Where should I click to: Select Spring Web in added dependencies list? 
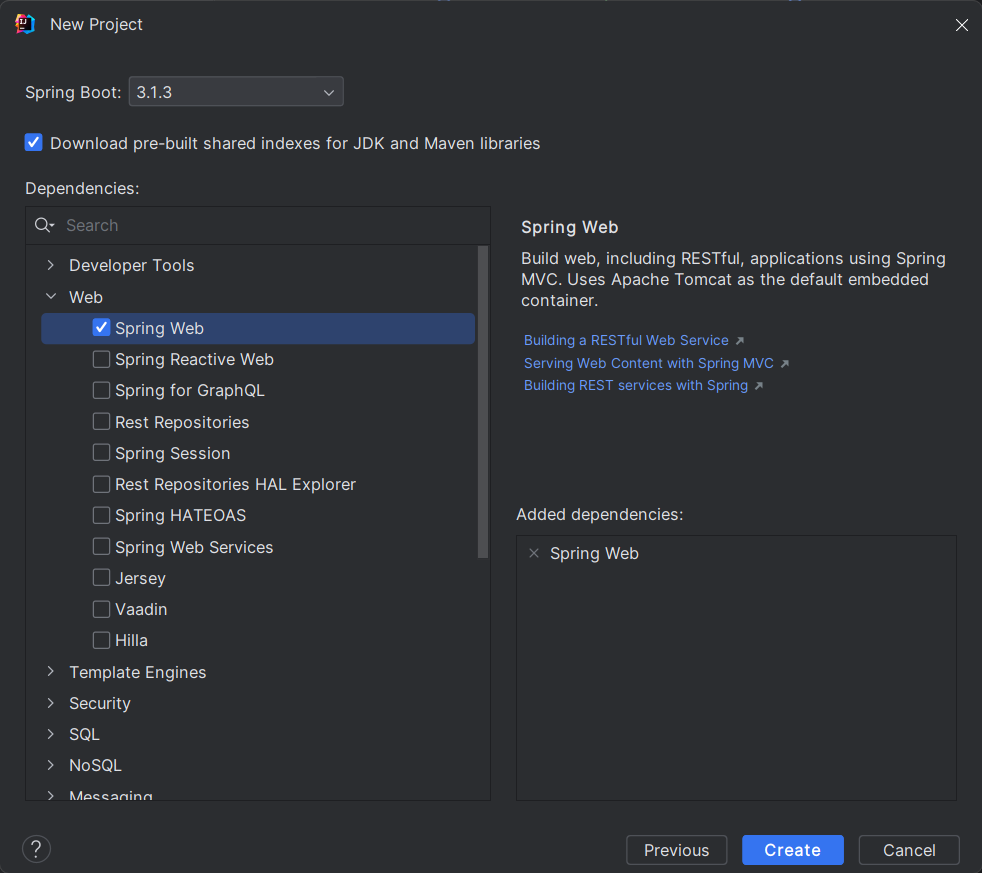pos(594,554)
